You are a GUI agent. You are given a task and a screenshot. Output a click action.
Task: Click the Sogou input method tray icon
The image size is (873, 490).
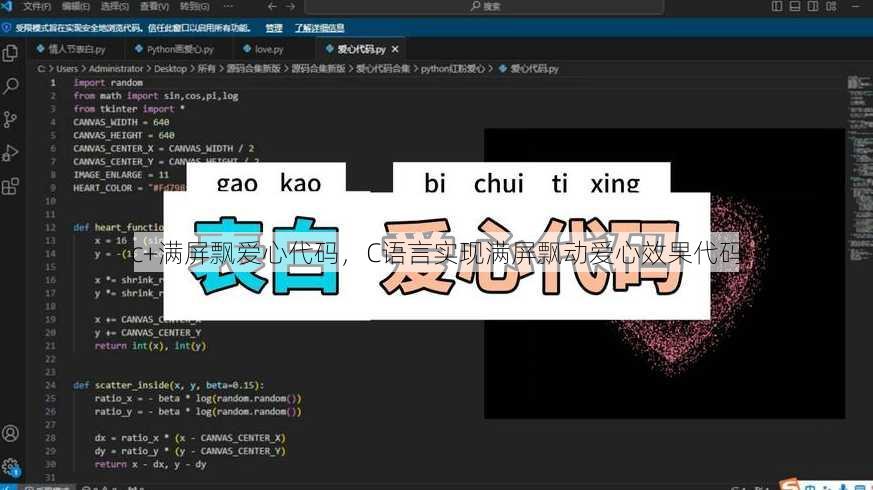789,484
